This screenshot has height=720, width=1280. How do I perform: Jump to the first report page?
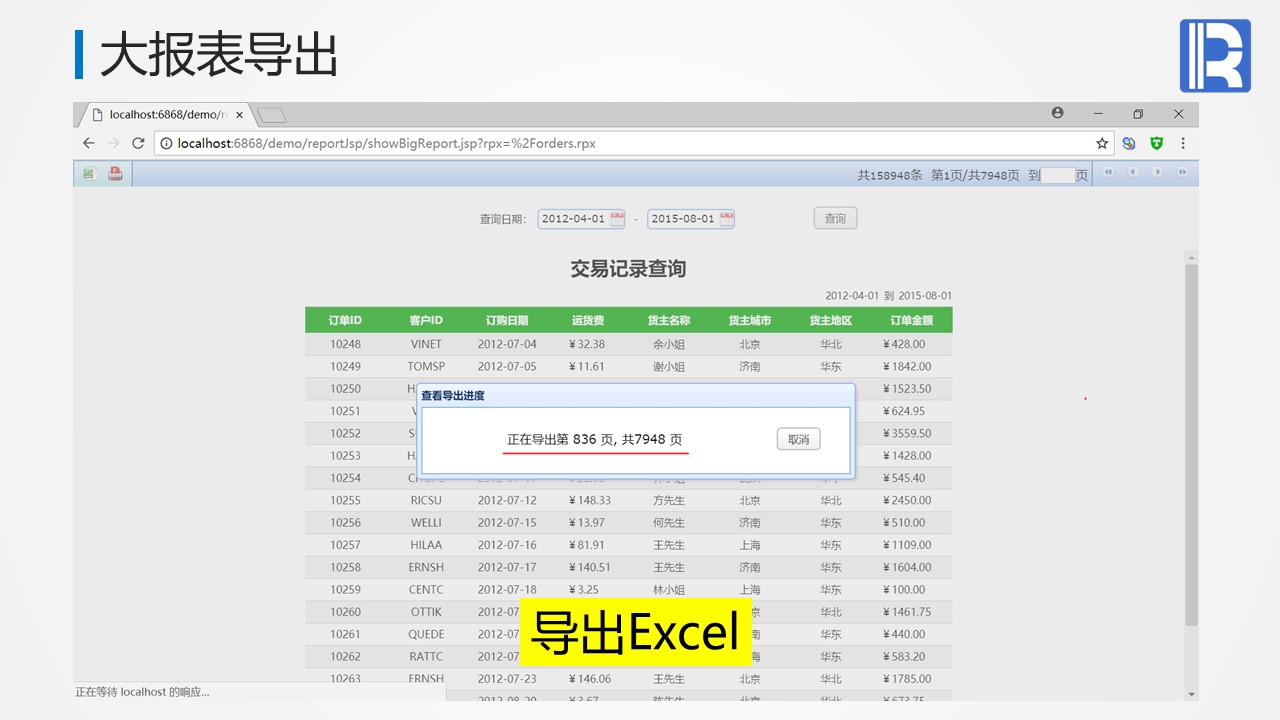pos(1108,173)
